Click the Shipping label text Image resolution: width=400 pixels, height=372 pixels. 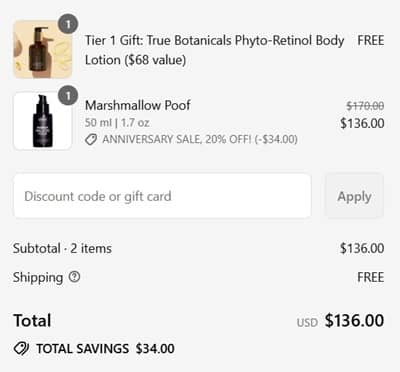pyautogui.click(x=38, y=277)
